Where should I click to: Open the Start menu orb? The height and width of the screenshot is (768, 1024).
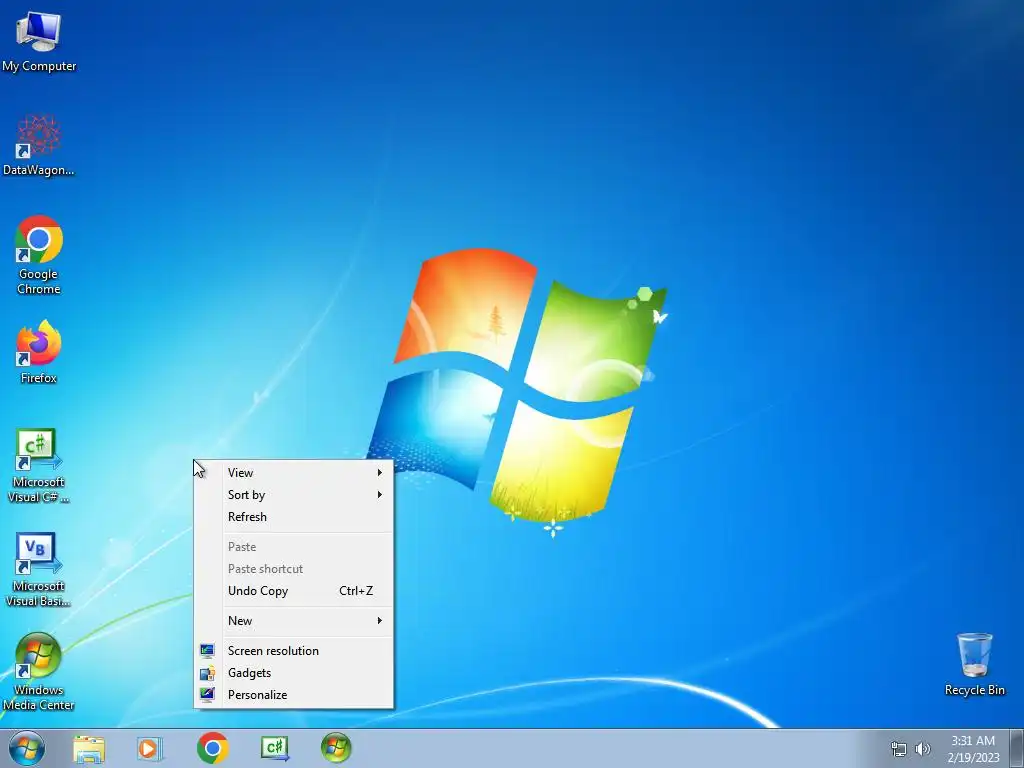(27, 748)
